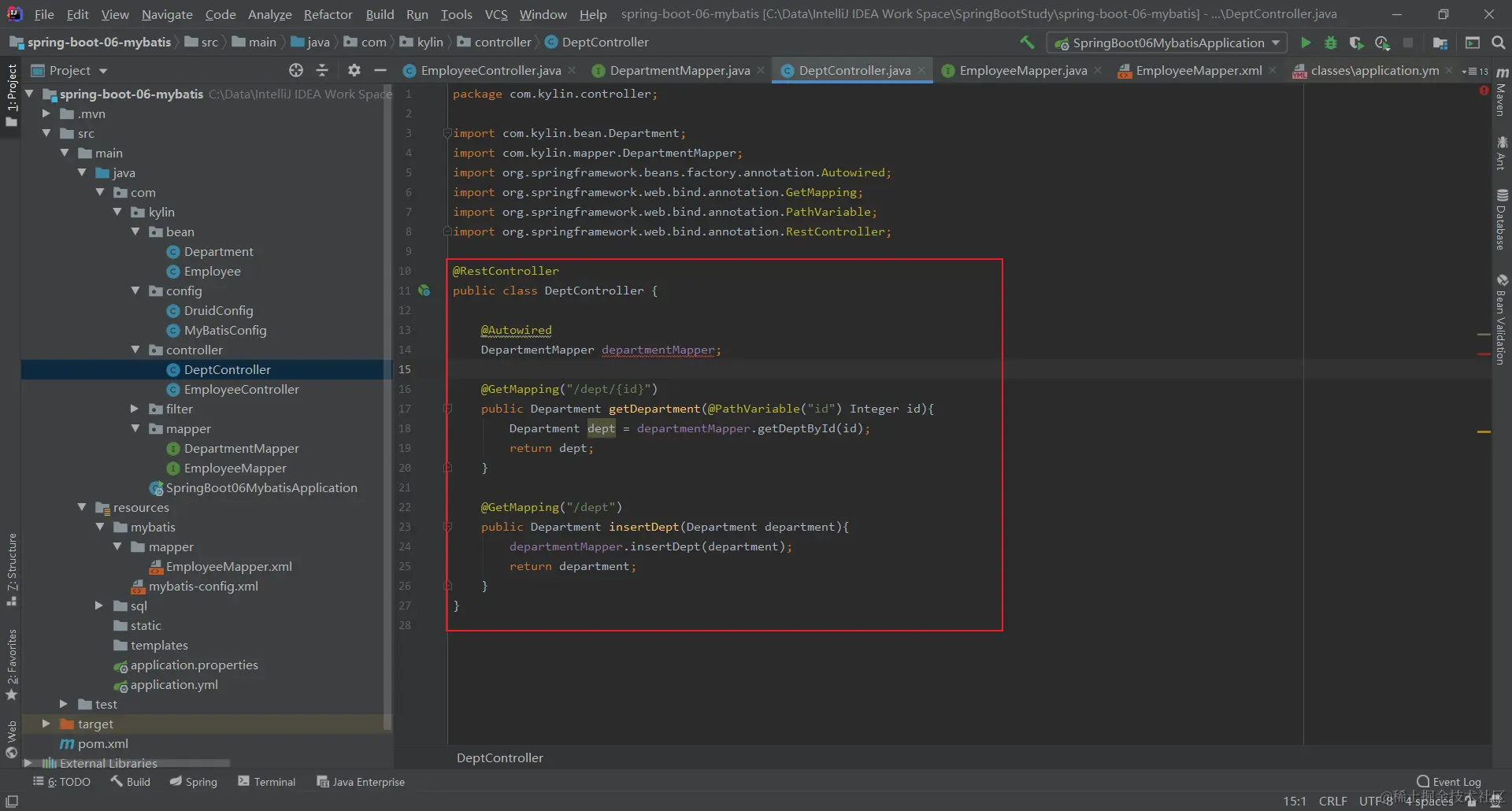
Task: Click the CRLF line separator in status bar
Action: pos(1332,801)
